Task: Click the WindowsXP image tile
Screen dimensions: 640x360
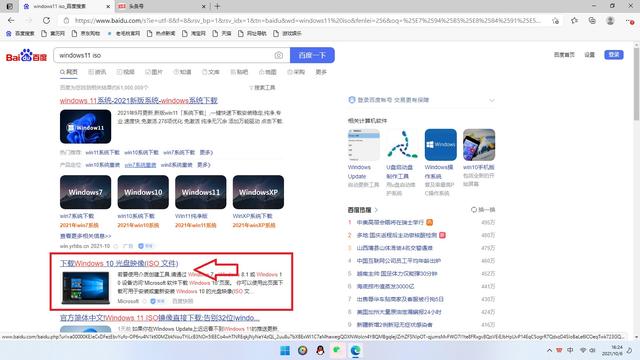Action: (x=258, y=192)
